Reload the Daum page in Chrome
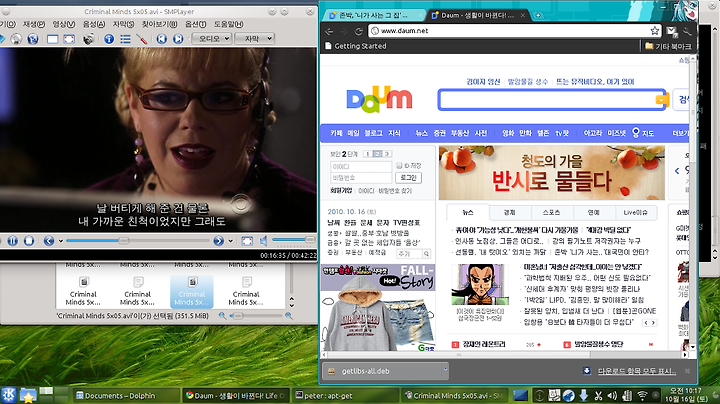720x404 pixels. 359,31
